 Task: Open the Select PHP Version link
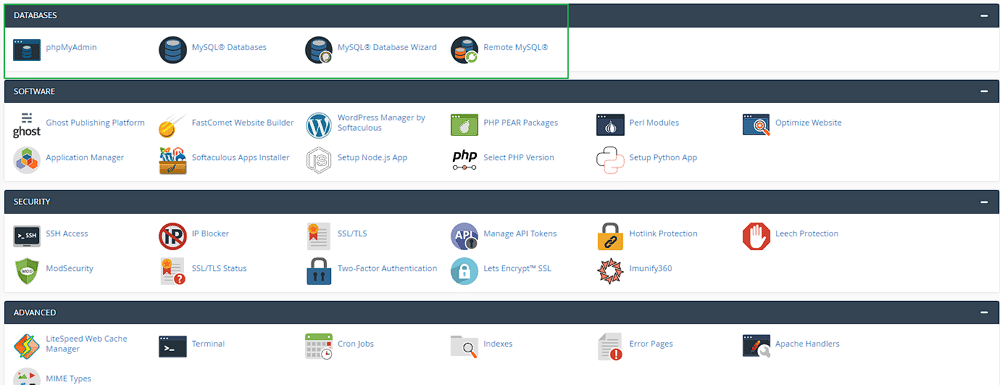click(x=518, y=157)
